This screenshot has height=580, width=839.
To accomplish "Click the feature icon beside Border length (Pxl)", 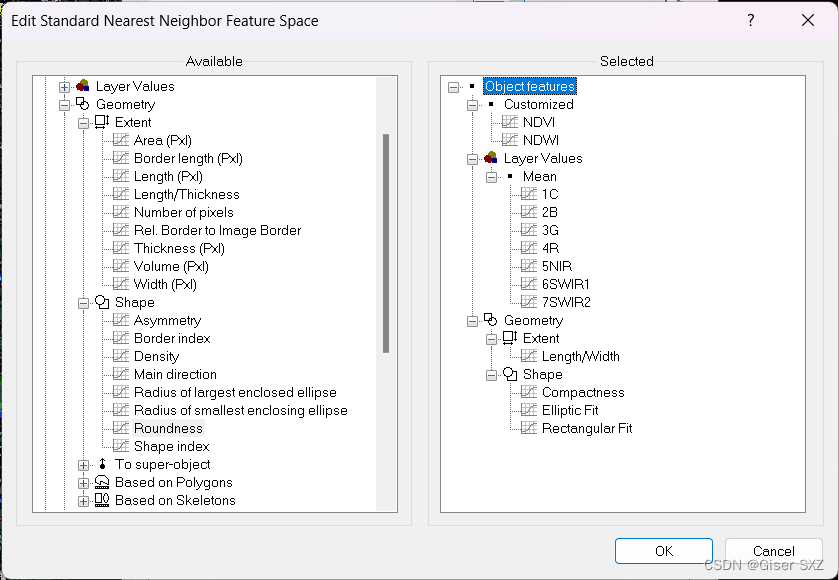I will tap(121, 158).
